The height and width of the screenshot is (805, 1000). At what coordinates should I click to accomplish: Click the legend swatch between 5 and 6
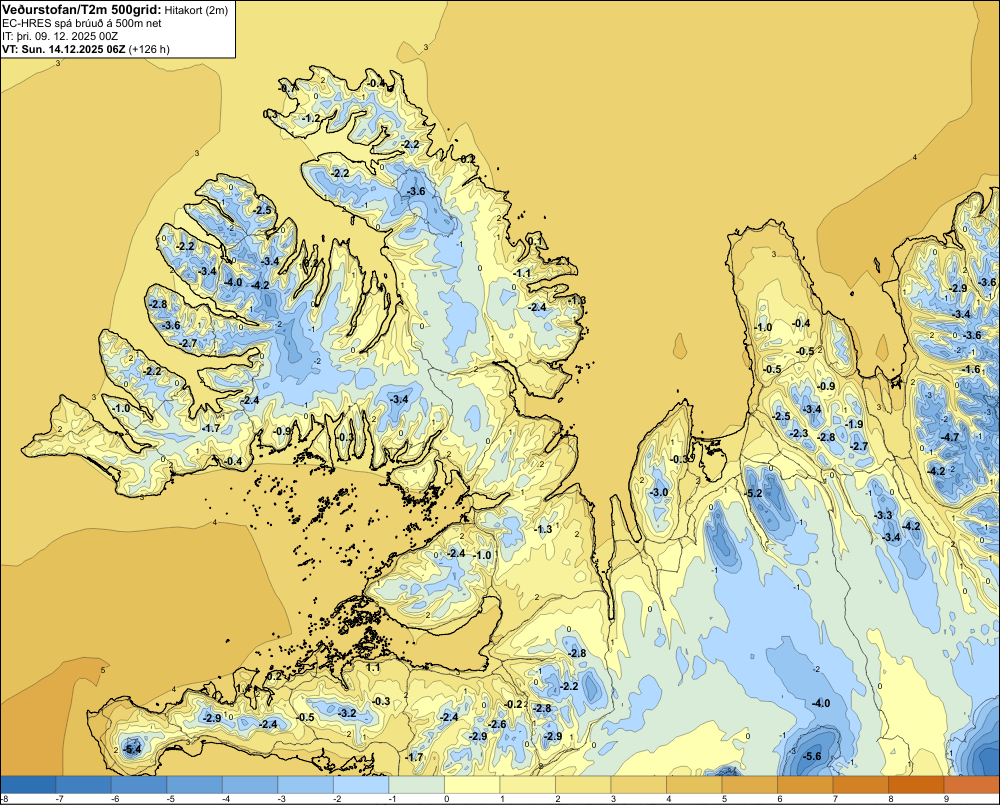click(749, 785)
